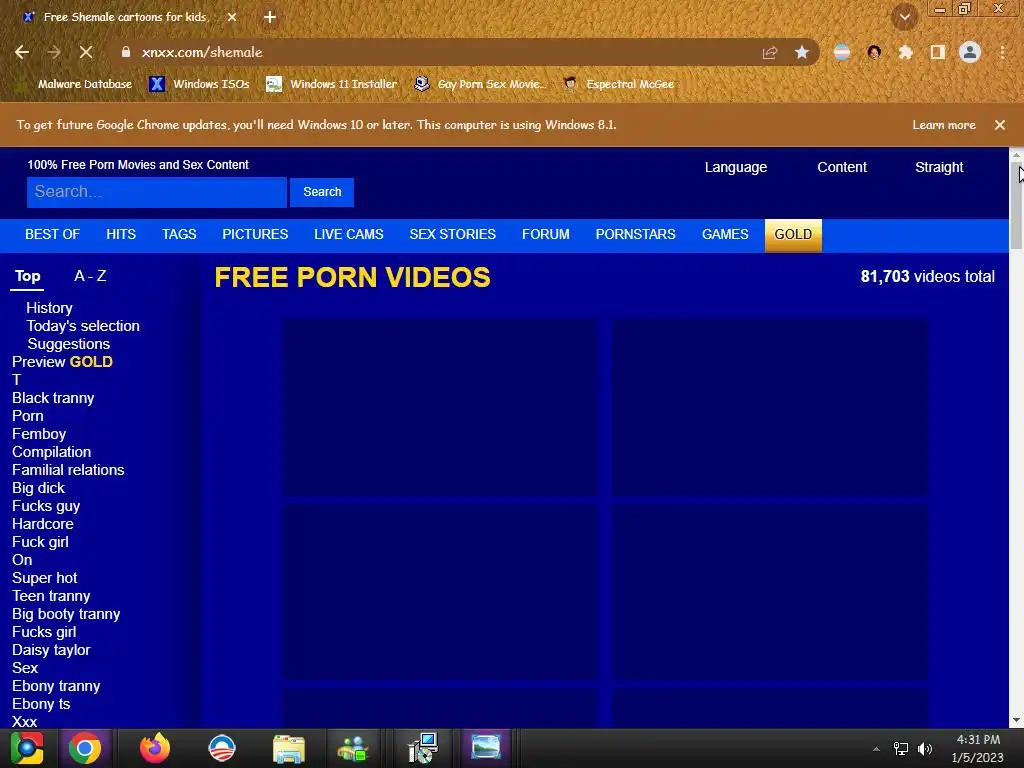Select the LIVE CAMS nav item
This screenshot has height=768, width=1024.
[x=349, y=234]
